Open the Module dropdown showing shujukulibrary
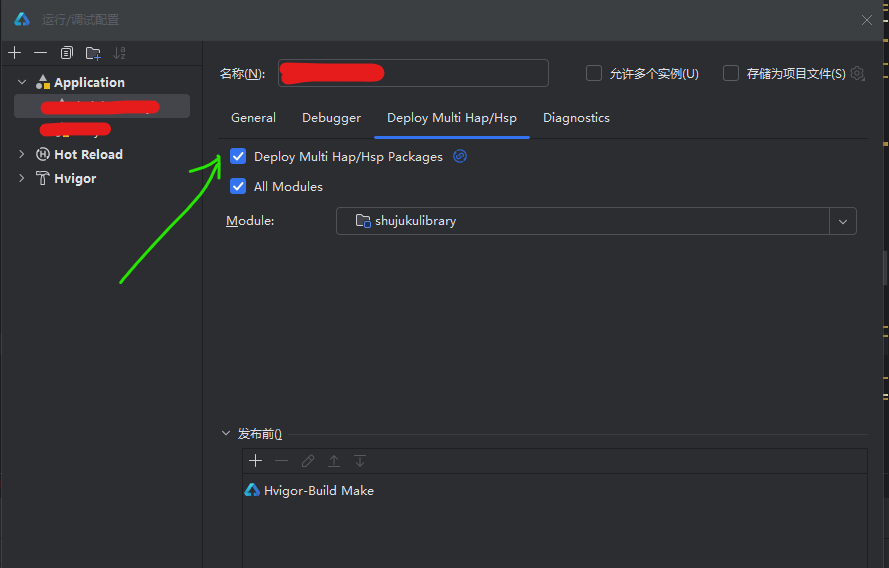 (843, 221)
